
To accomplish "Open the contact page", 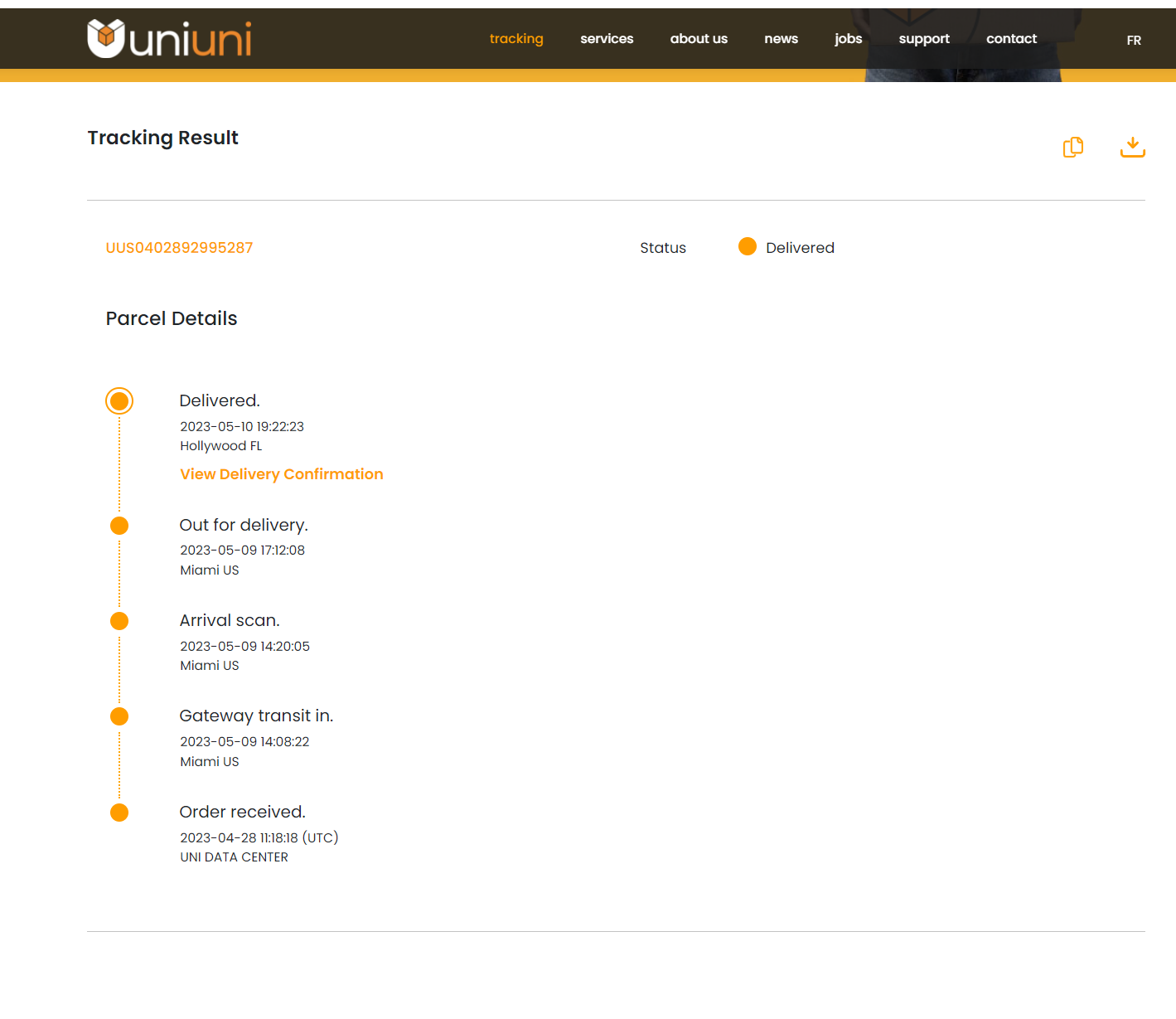I will 1010,39.
